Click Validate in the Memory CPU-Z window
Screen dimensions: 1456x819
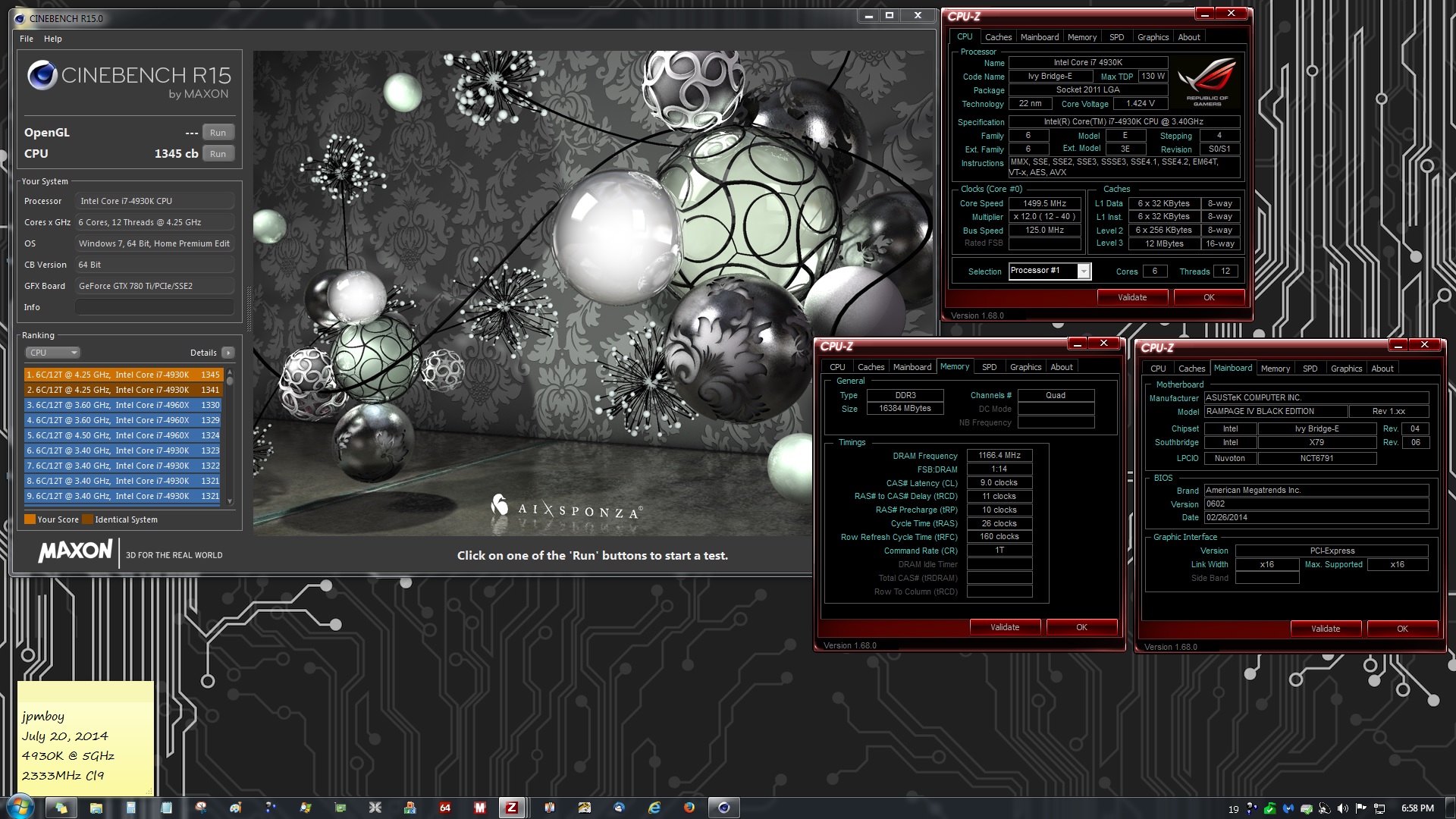[1005, 627]
